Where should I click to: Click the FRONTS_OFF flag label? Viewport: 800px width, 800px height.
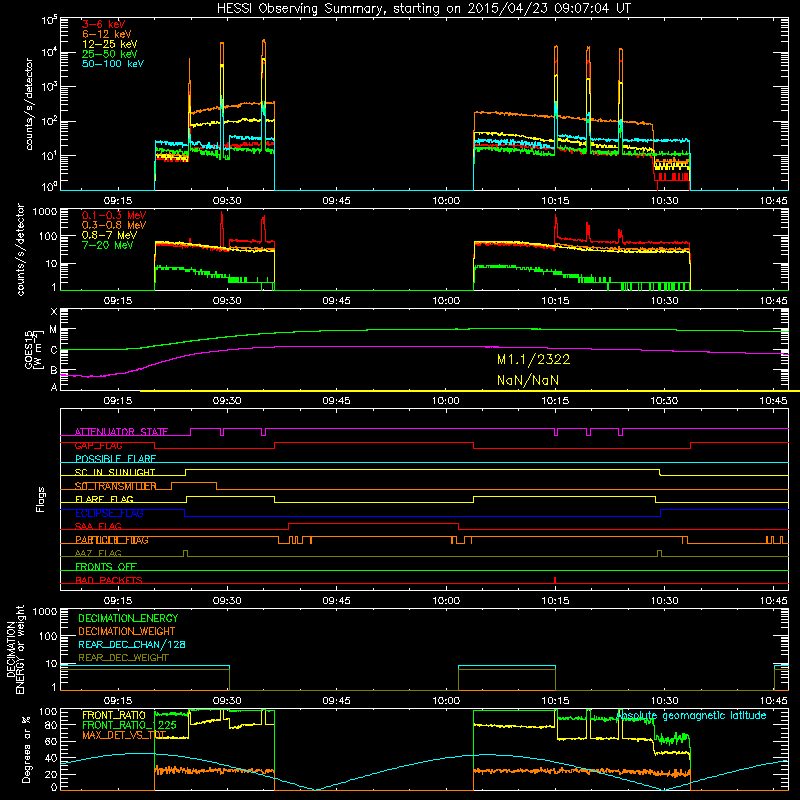click(x=106, y=567)
